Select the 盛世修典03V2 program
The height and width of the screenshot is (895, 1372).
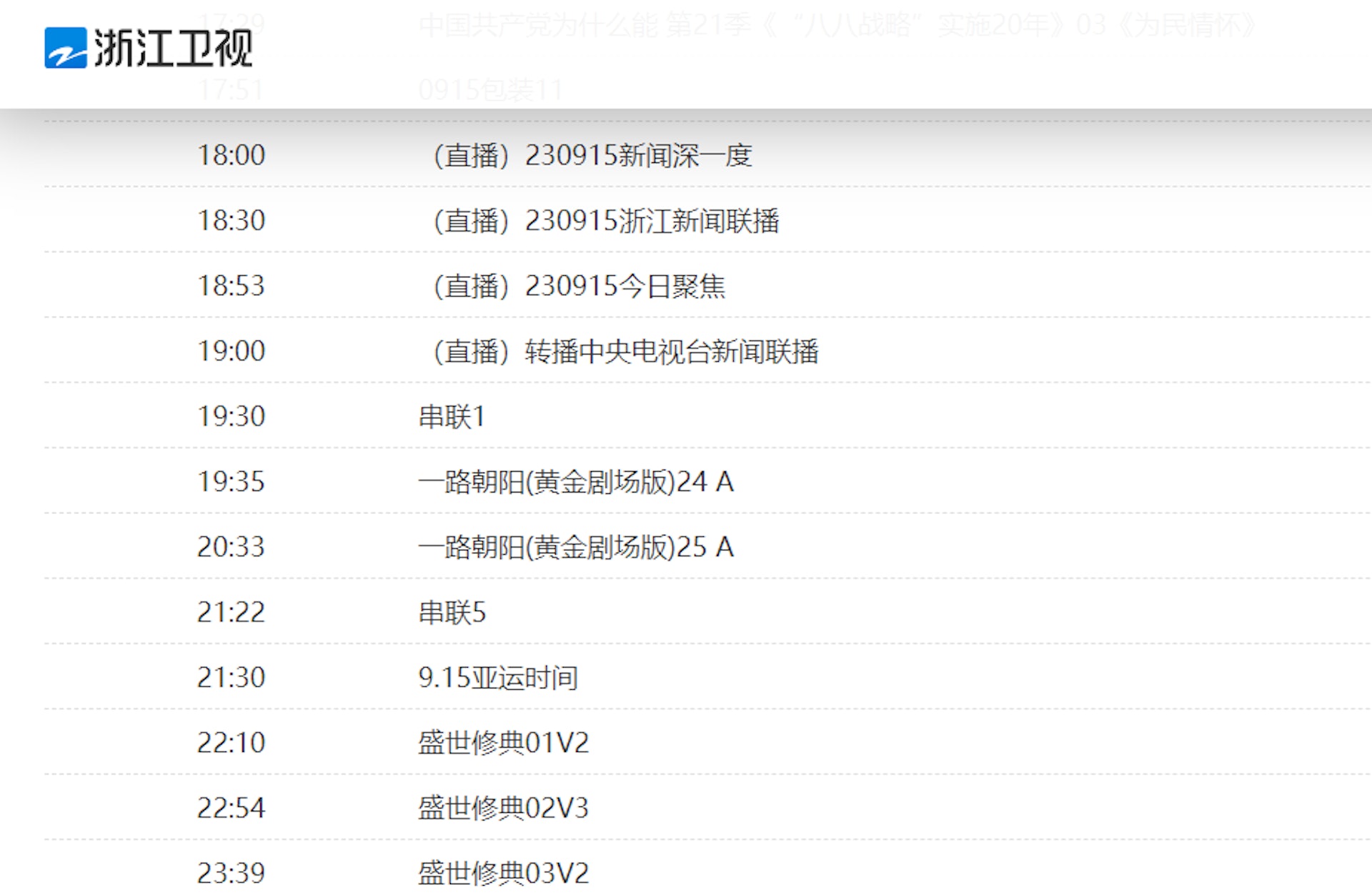pyautogui.click(x=503, y=874)
